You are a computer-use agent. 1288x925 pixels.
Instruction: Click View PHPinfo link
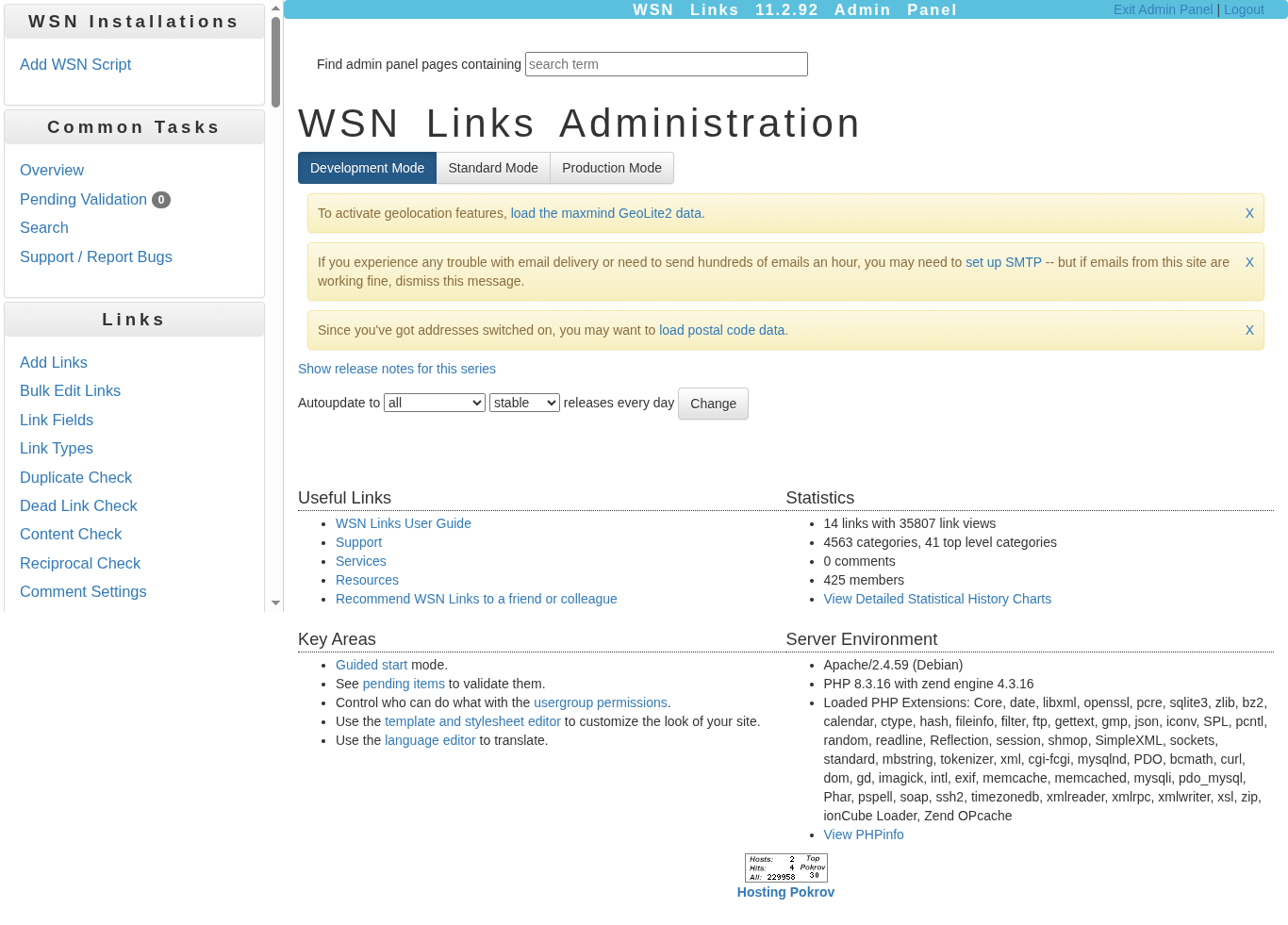[x=864, y=834]
